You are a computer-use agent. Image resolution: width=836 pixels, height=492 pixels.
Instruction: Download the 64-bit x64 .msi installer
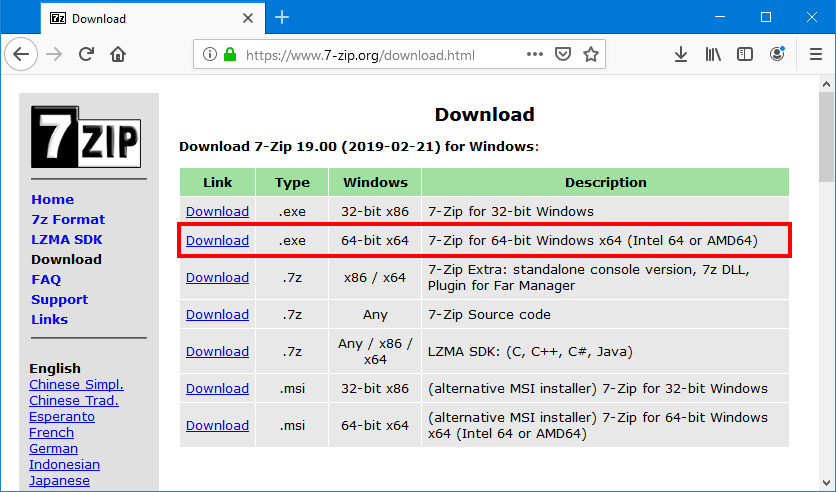click(217, 425)
